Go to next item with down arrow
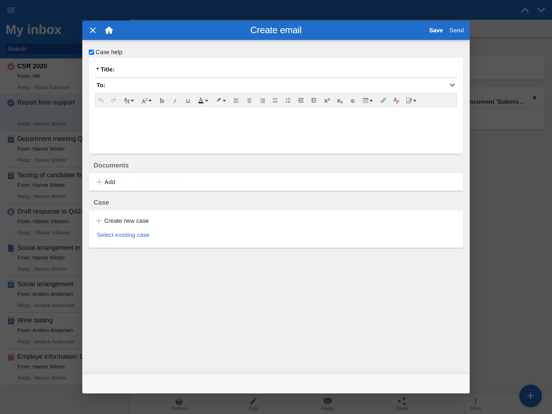 (x=541, y=10)
